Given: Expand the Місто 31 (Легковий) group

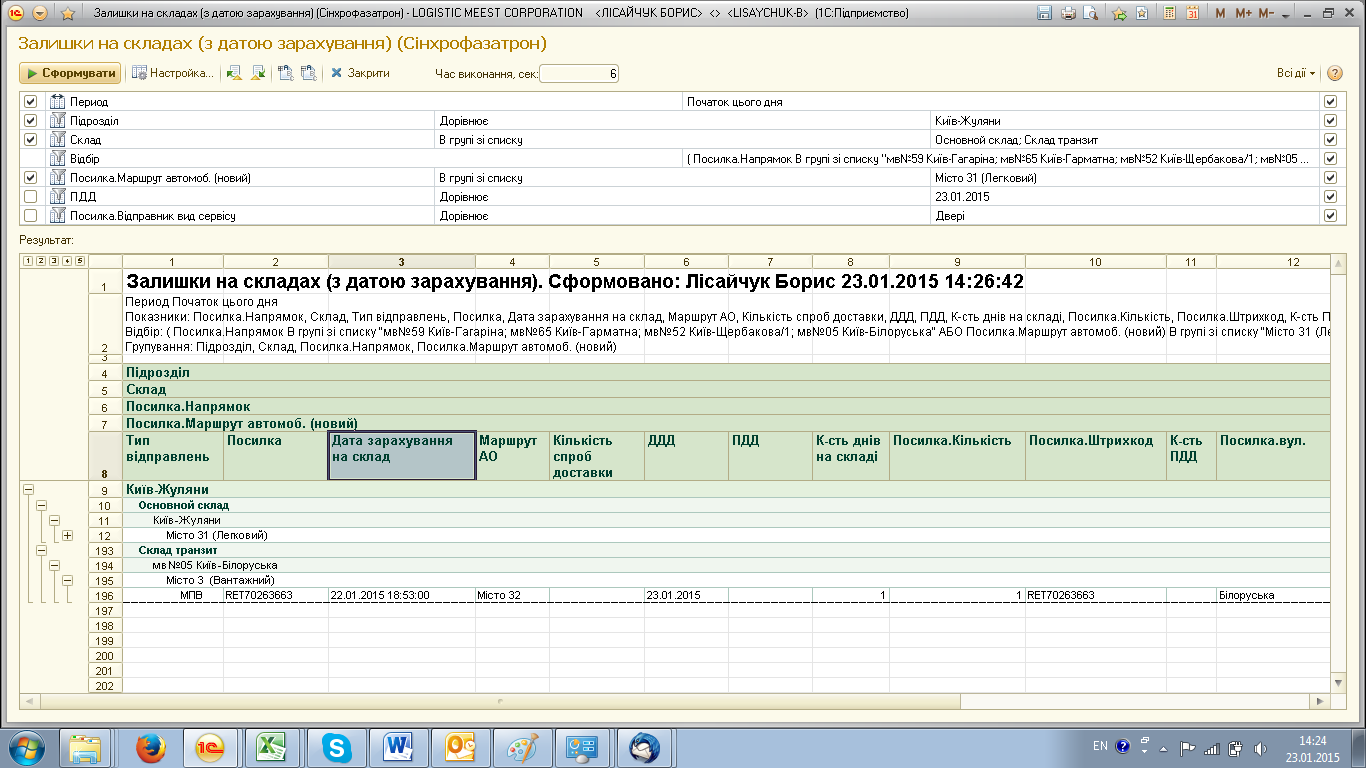Looking at the screenshot, I should click(68, 536).
